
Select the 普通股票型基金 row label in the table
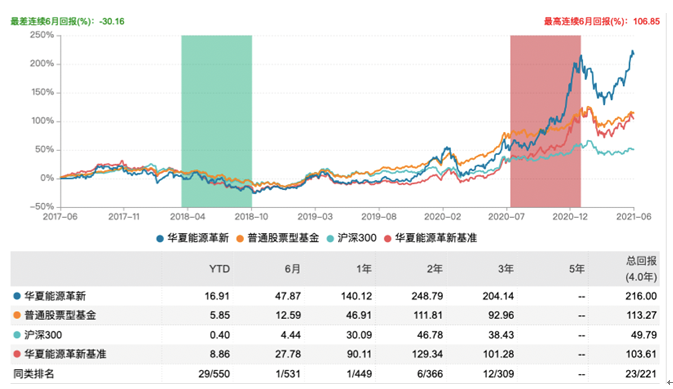pos(60,315)
